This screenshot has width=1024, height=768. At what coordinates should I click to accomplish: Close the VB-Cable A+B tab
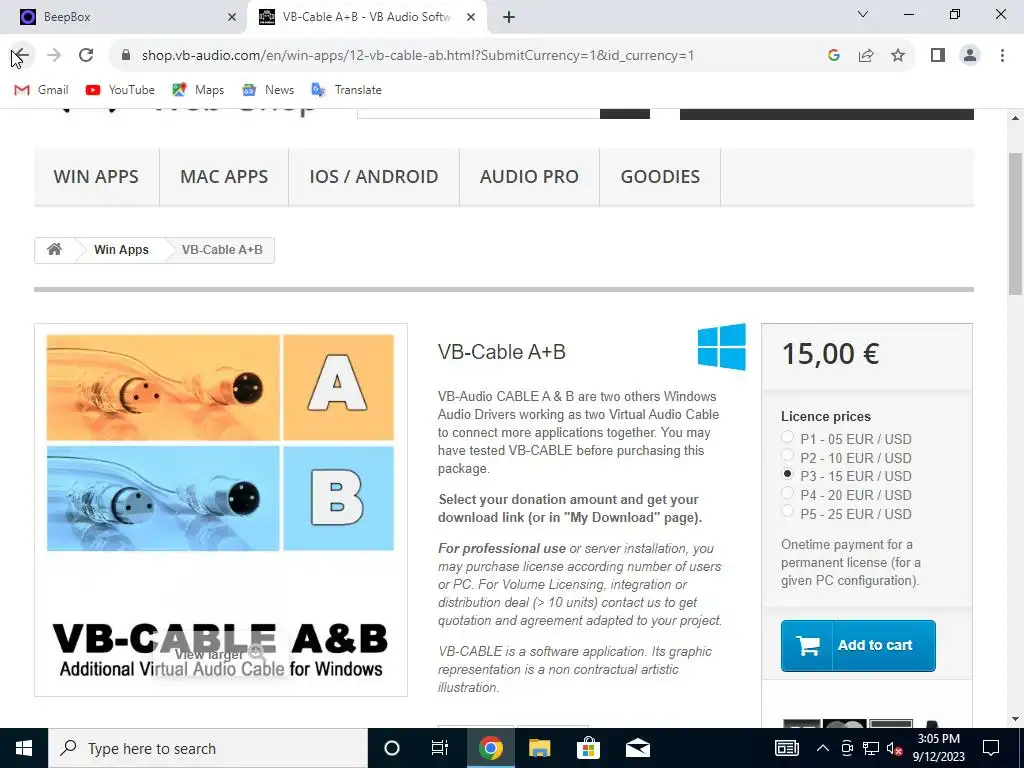(x=471, y=17)
